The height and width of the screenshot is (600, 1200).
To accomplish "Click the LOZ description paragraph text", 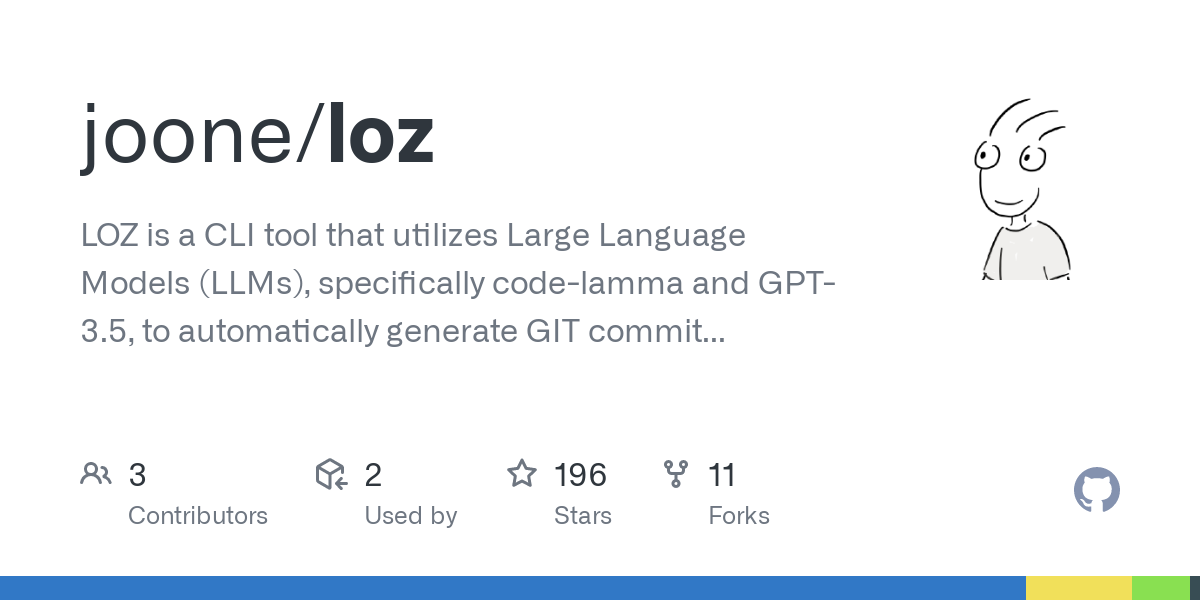I will click(458, 284).
